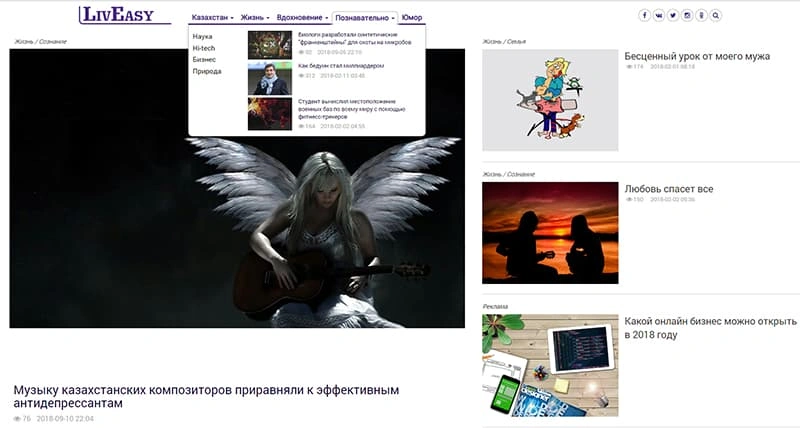Open 'Какой онлайн бизнес можно открыть' headline
Viewport: 800px width, 428px height.
point(710,328)
